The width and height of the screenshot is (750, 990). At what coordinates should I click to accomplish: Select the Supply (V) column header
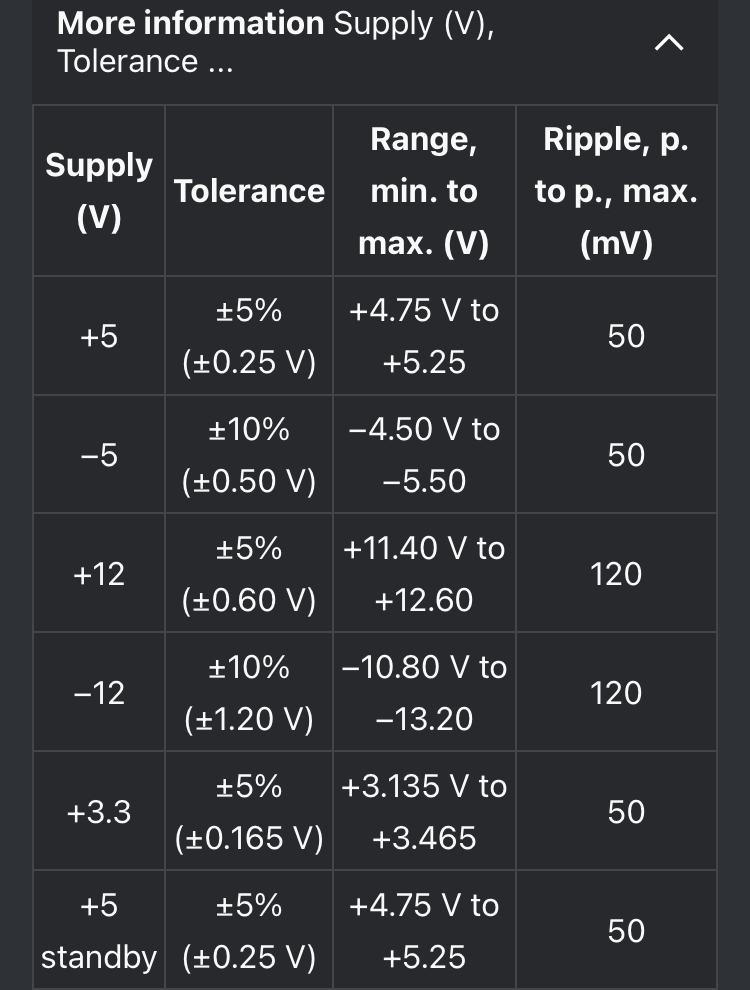click(x=99, y=191)
